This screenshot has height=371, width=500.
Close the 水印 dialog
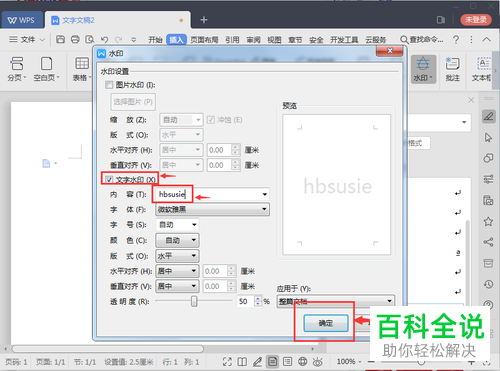pos(390,51)
